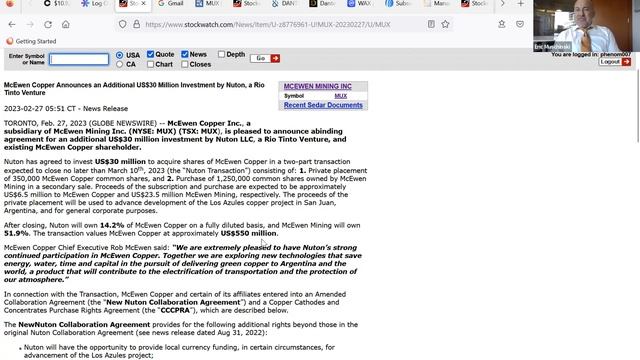The width and height of the screenshot is (640, 360).
Task: Open the MCEWEN MINING INC link
Action: point(318,87)
